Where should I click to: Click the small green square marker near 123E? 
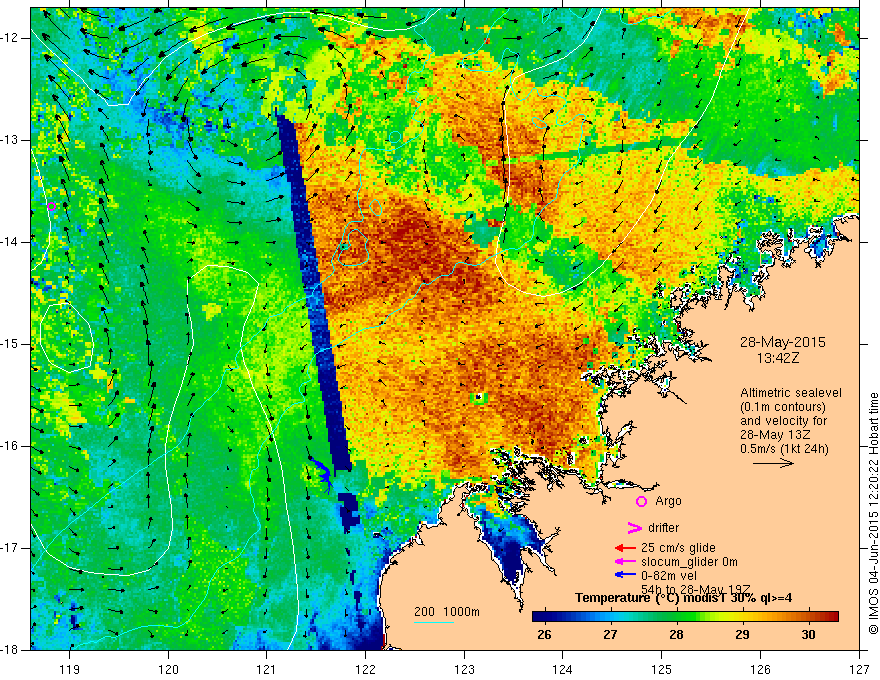(478, 398)
